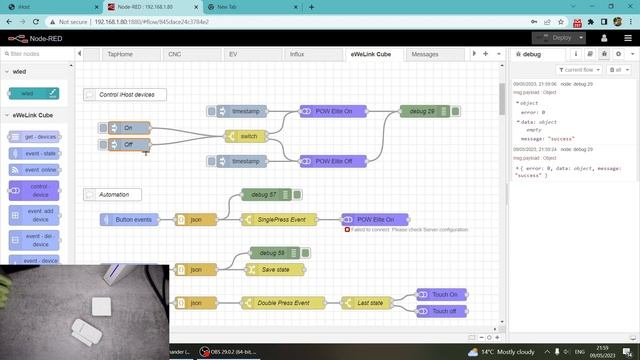Viewport: 640px width, 360px height.
Task: Collapse the palette with the left arrow toggle
Action: (x=80, y=53)
